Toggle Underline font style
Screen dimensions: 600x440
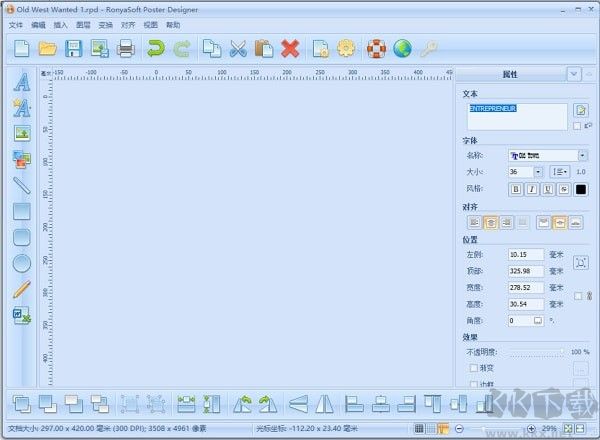(548, 189)
